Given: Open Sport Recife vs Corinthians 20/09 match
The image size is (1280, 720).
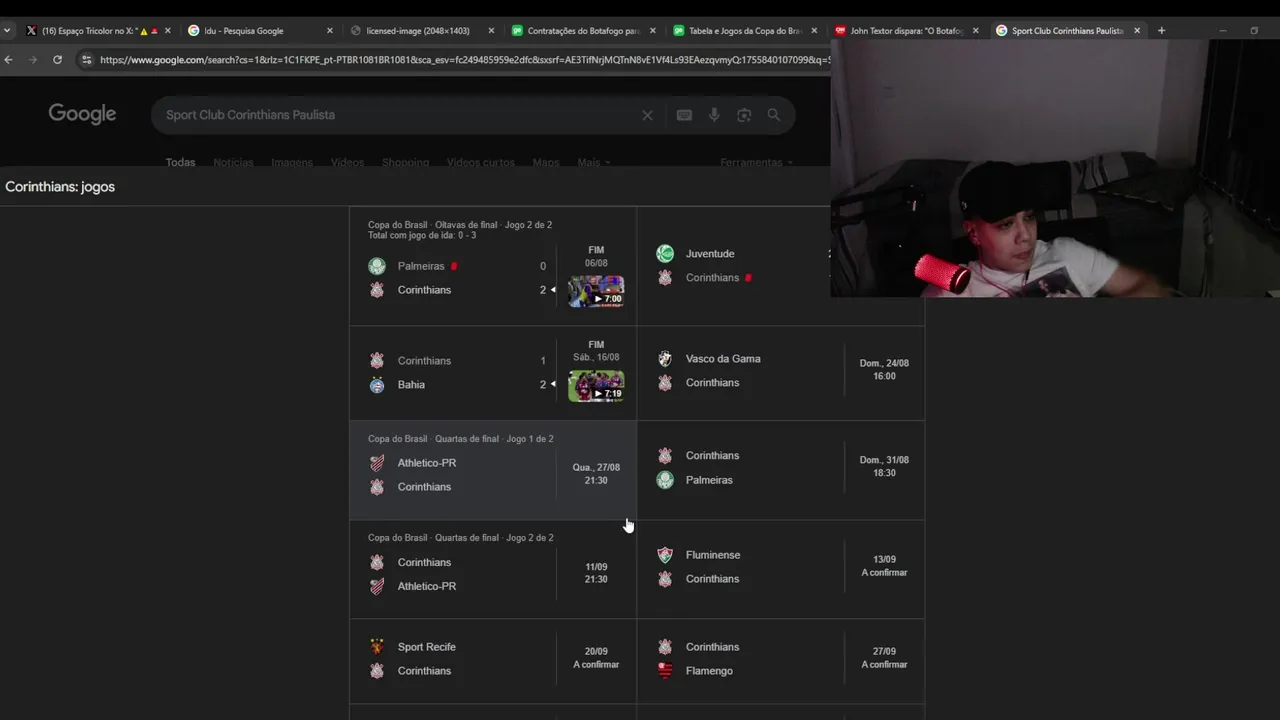Looking at the screenshot, I should pos(493,659).
